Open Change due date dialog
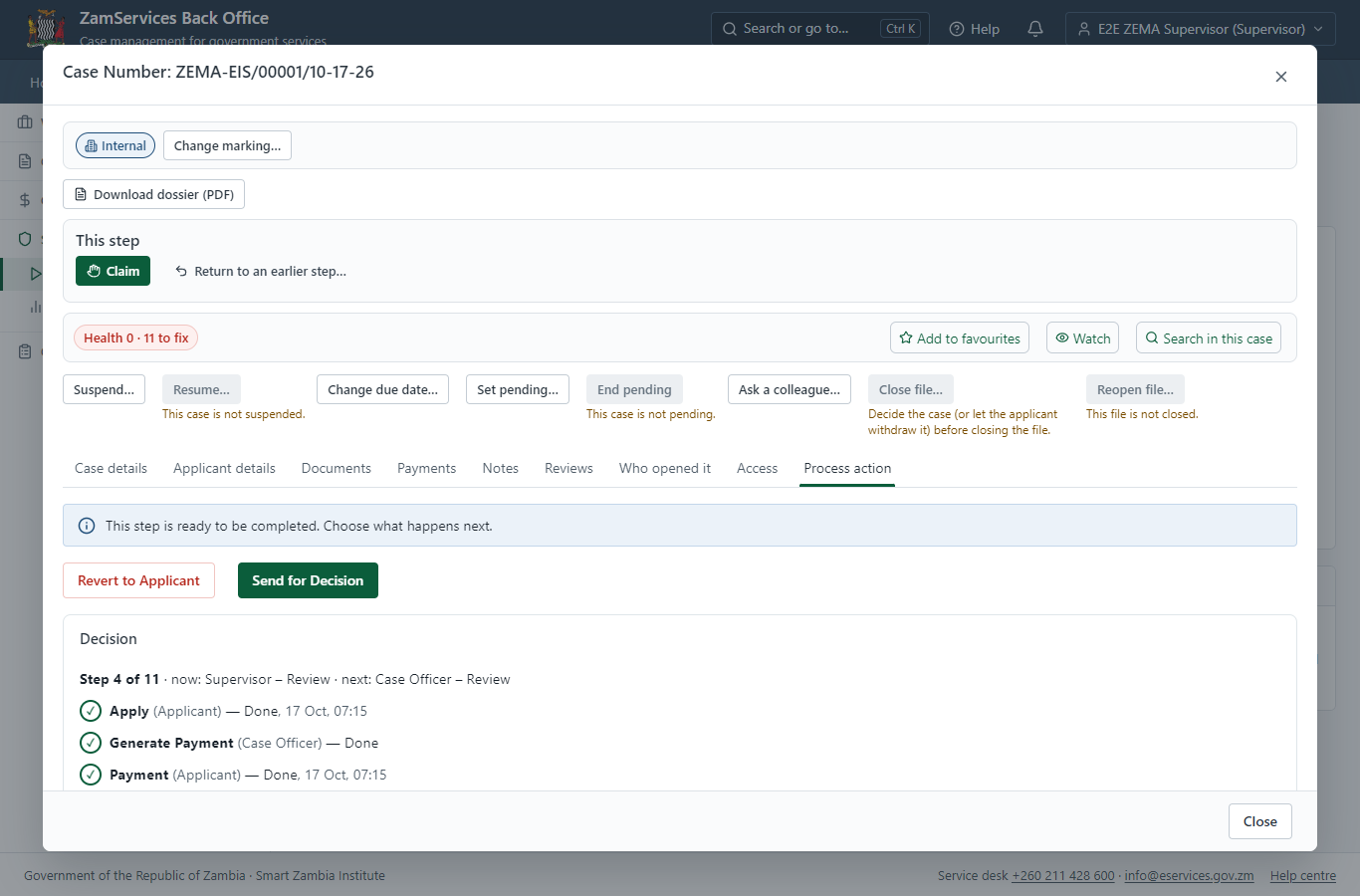 coord(382,389)
